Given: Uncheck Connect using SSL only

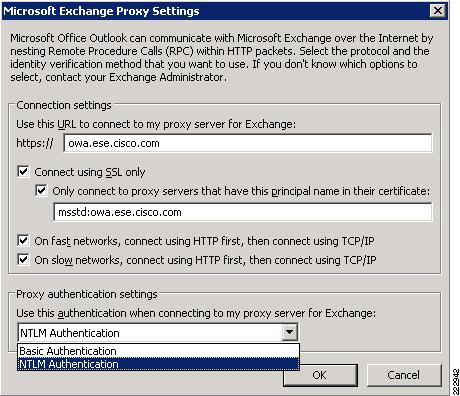Looking at the screenshot, I should tap(23, 172).
